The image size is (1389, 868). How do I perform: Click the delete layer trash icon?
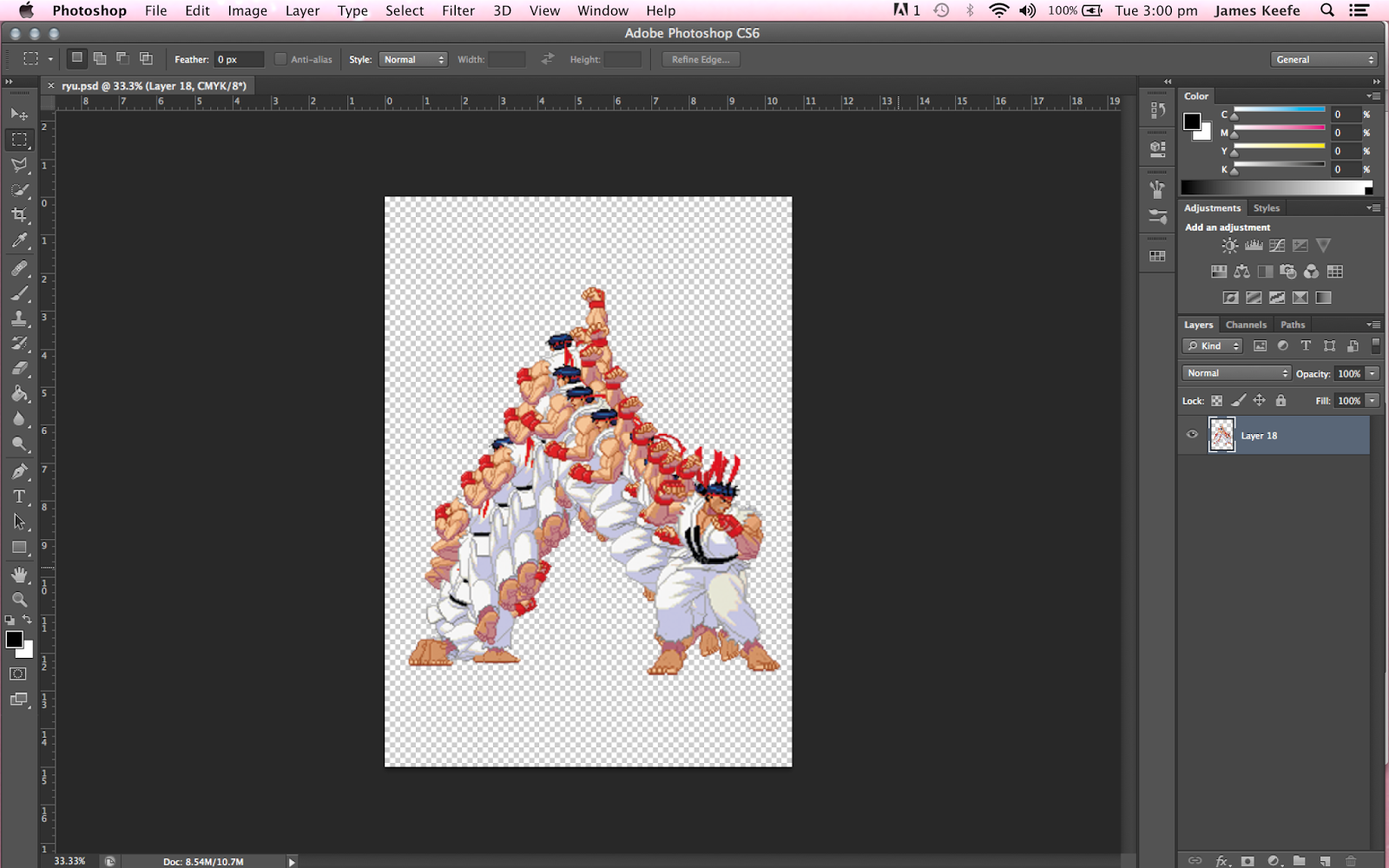click(1351, 860)
